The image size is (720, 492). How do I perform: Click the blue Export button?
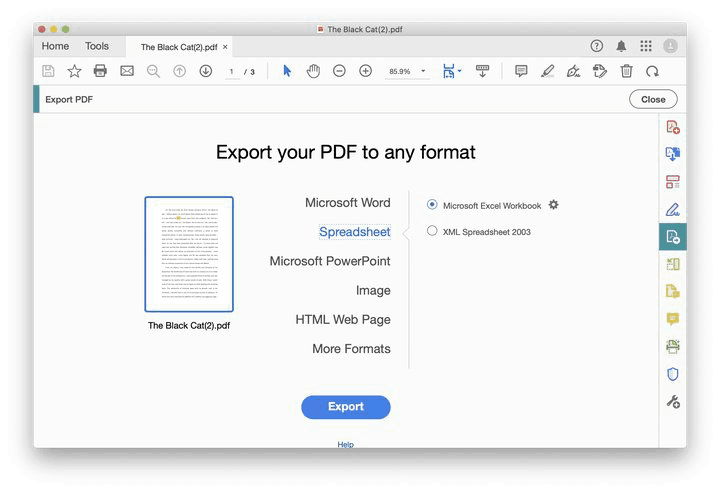(x=346, y=407)
